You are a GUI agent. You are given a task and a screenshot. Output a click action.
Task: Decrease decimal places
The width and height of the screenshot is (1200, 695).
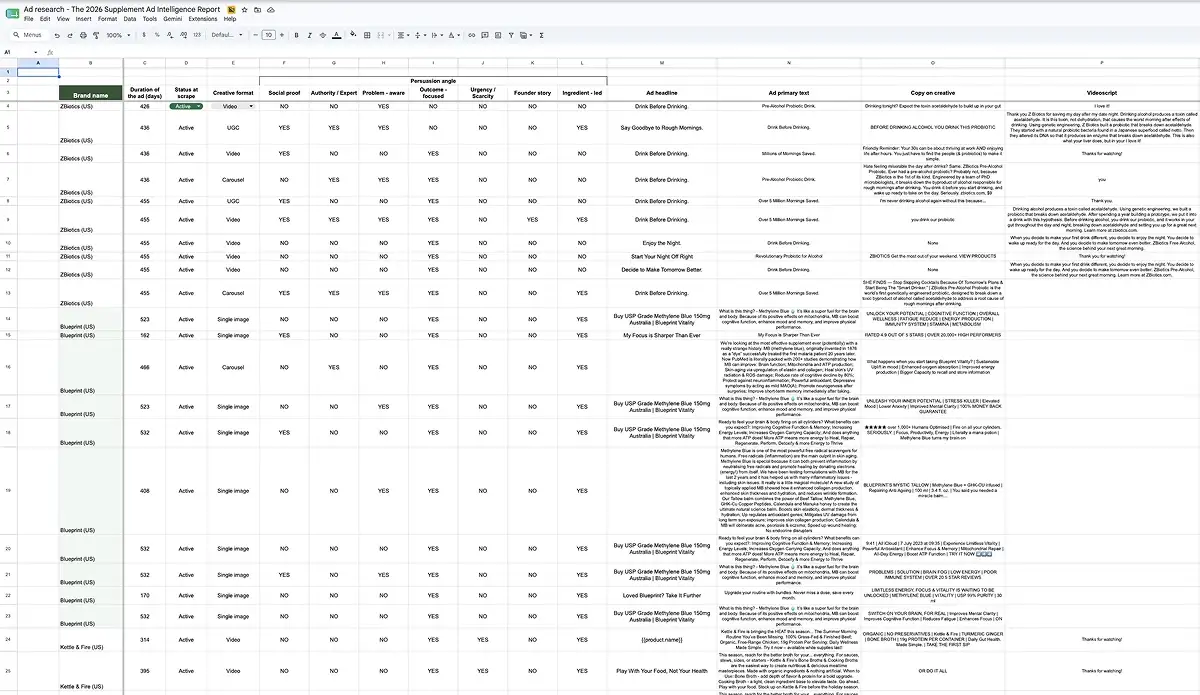[170, 35]
